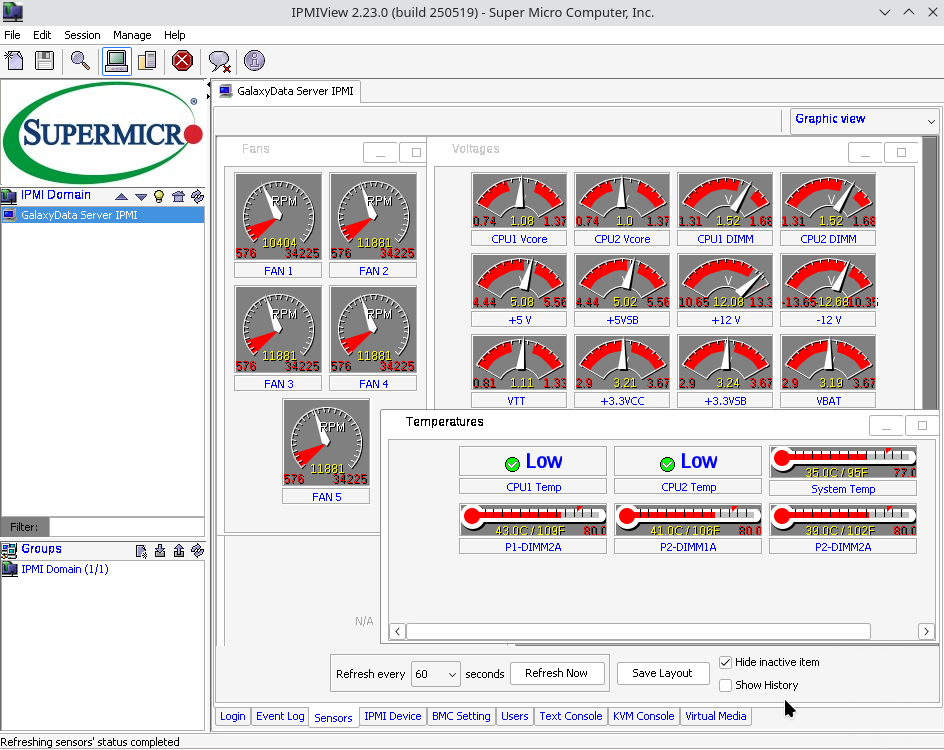Click the light bulb icon in IPMI Domain header

(159, 196)
